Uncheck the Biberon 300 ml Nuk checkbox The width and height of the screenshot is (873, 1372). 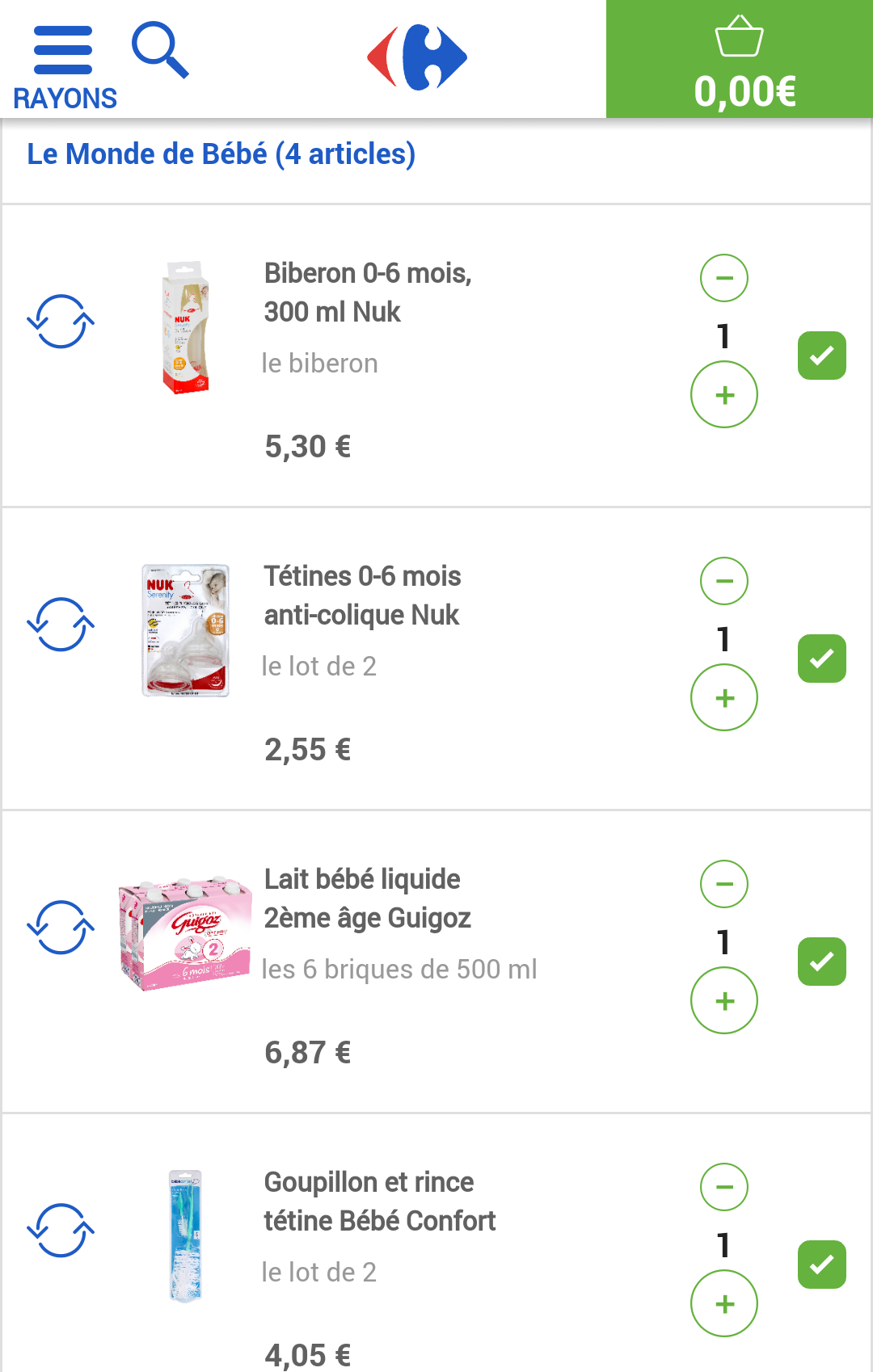pyautogui.click(x=821, y=356)
